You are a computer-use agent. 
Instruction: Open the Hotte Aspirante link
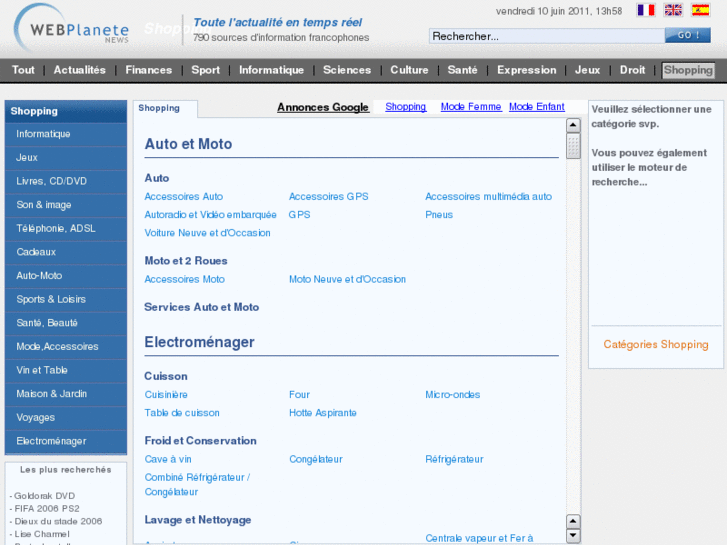[x=323, y=413]
